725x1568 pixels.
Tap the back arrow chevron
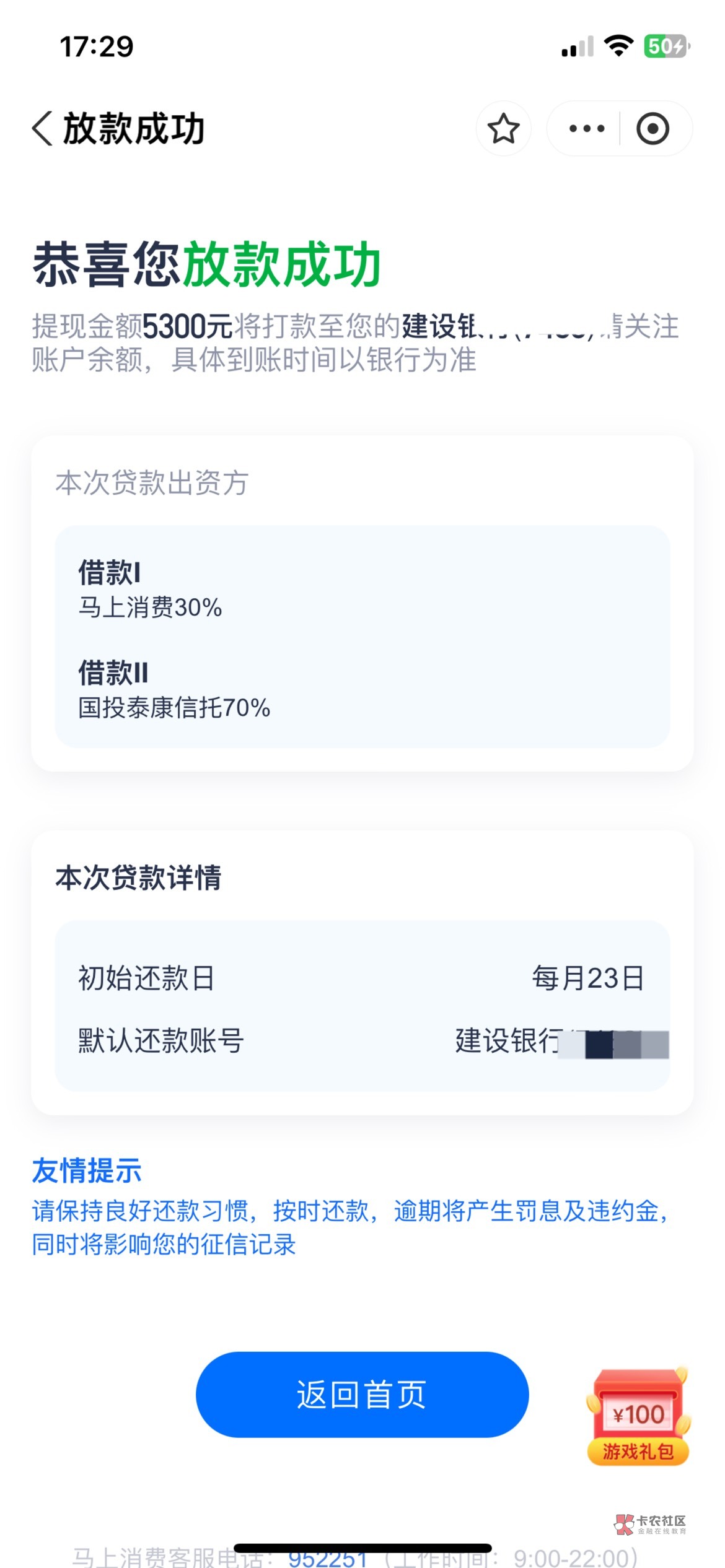(x=42, y=129)
